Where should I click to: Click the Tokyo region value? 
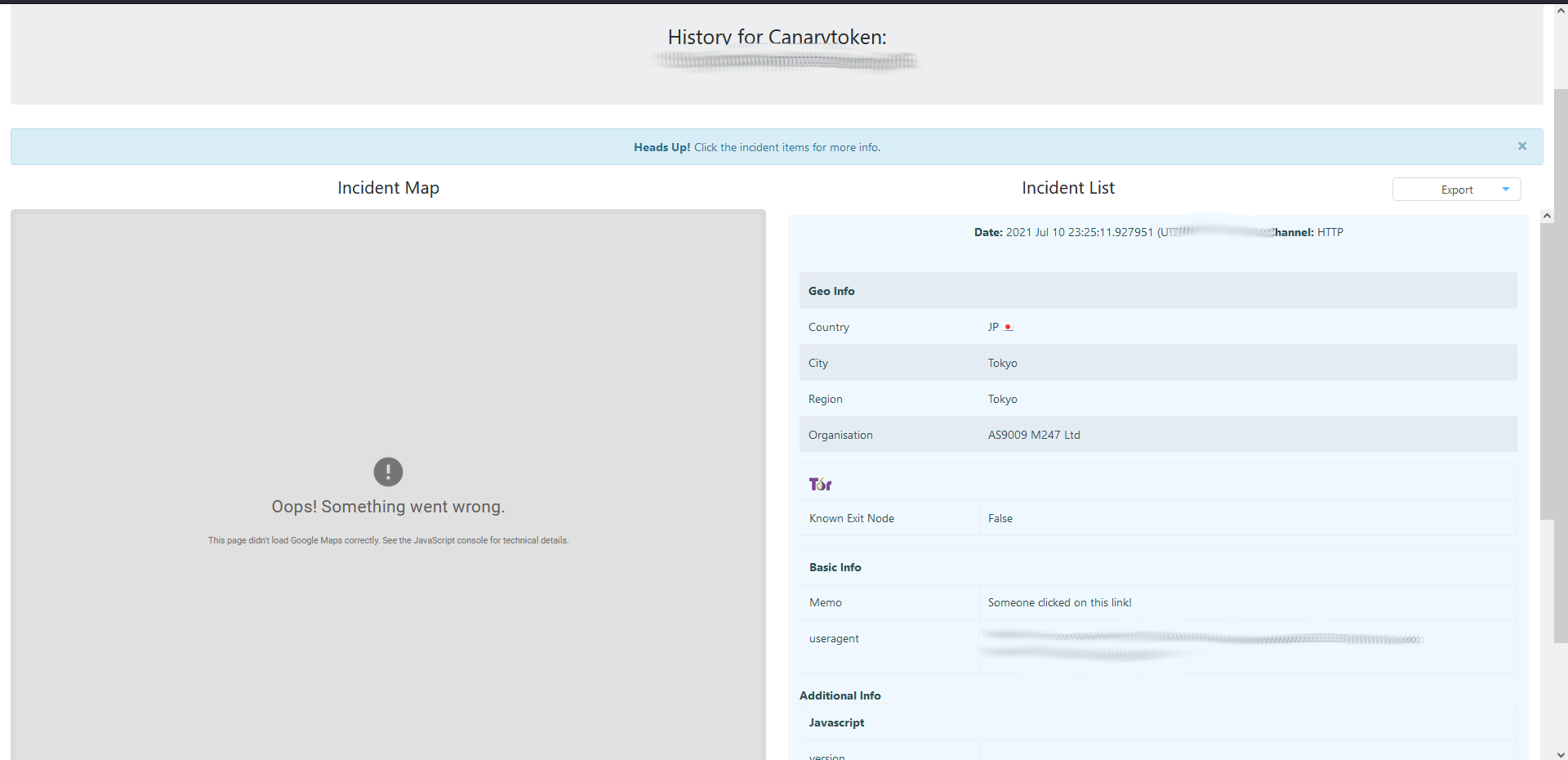coord(1002,399)
